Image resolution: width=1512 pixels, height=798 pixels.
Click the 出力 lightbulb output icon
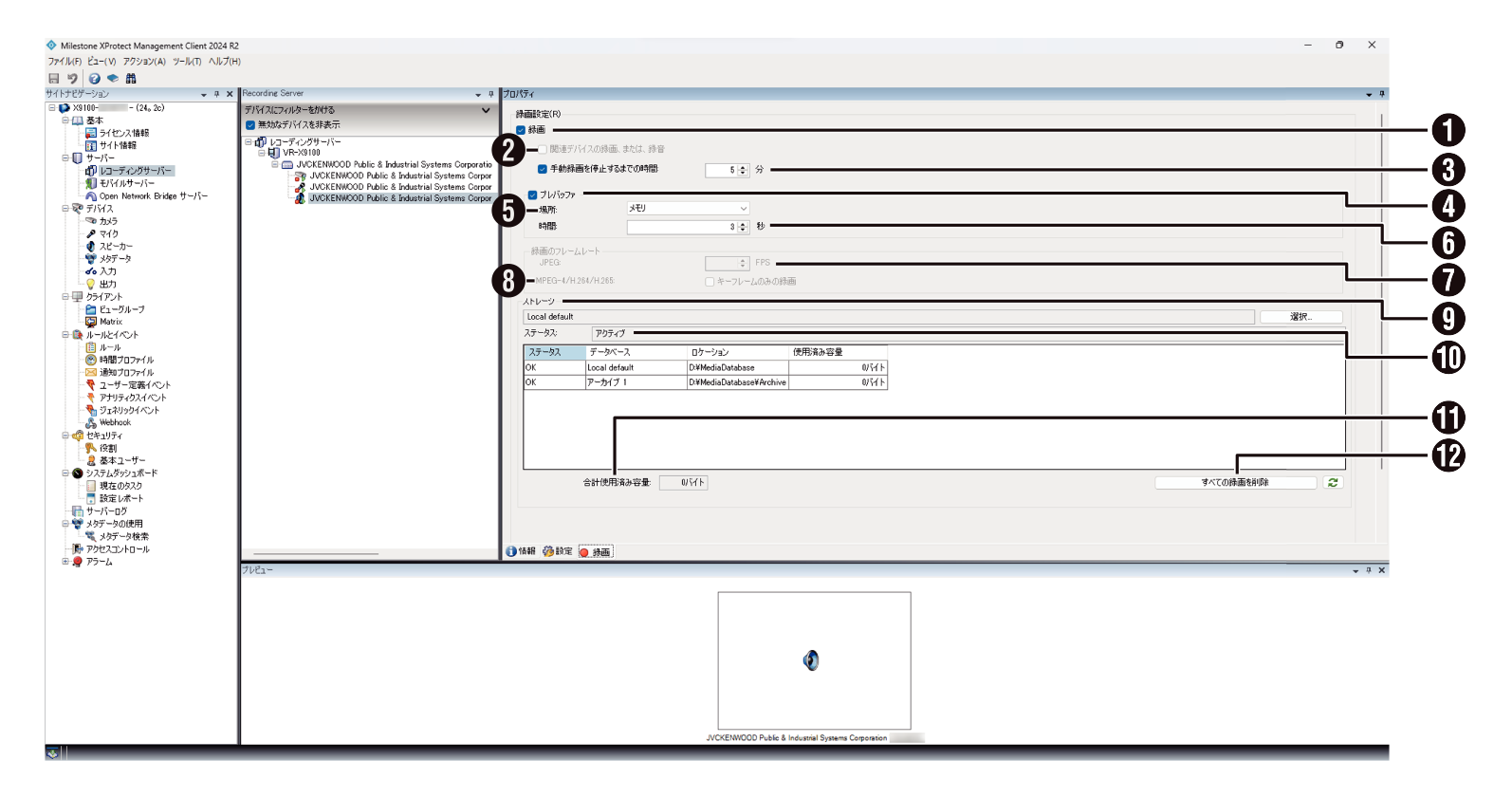(x=91, y=284)
